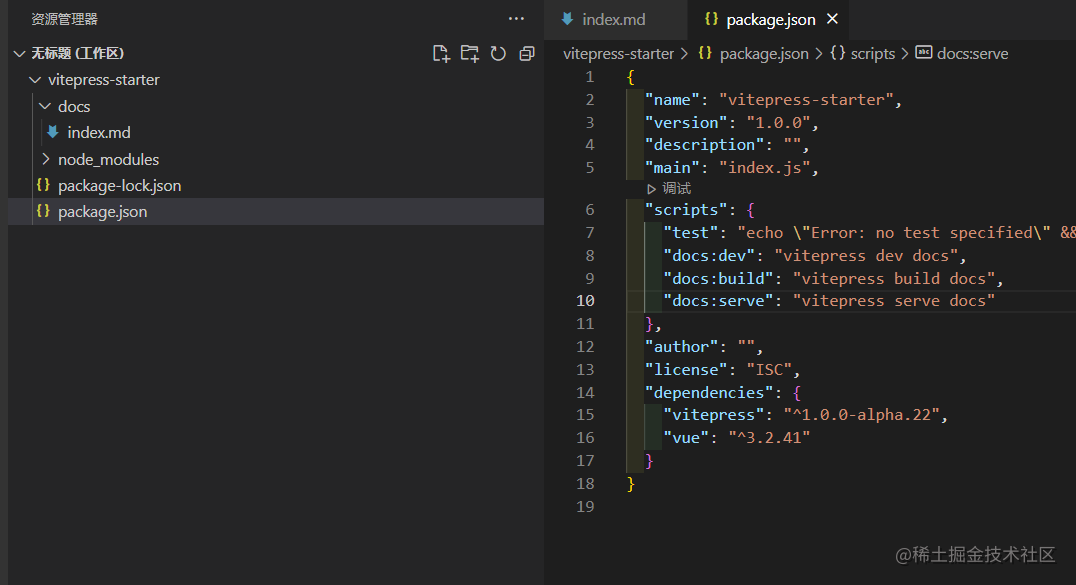Click the 资源管理器 explorer panel title
The height and width of the screenshot is (585, 1076).
point(65,19)
